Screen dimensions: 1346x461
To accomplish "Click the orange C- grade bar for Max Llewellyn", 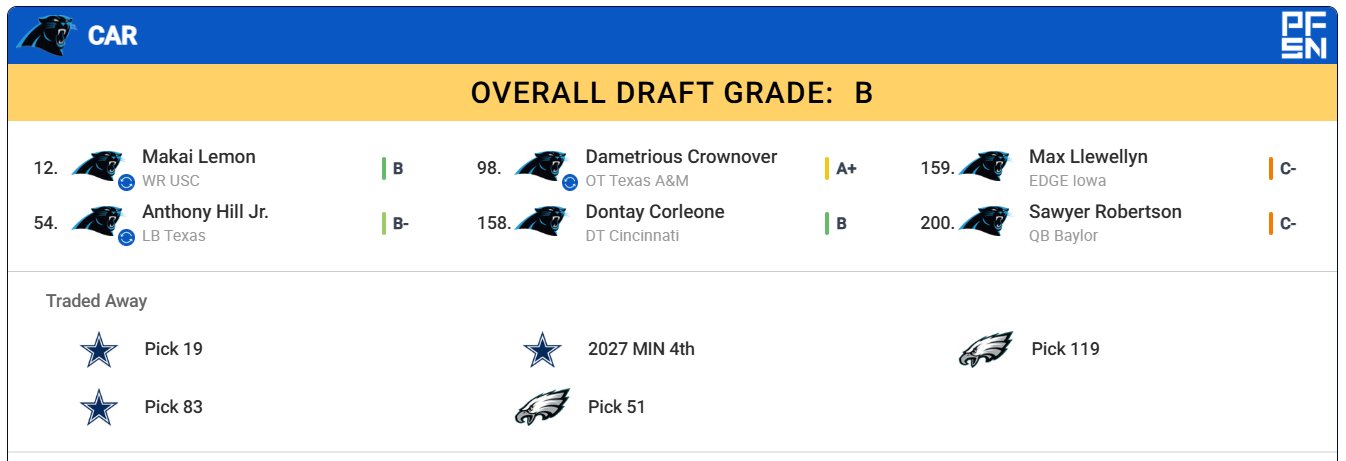I will coord(1270,168).
